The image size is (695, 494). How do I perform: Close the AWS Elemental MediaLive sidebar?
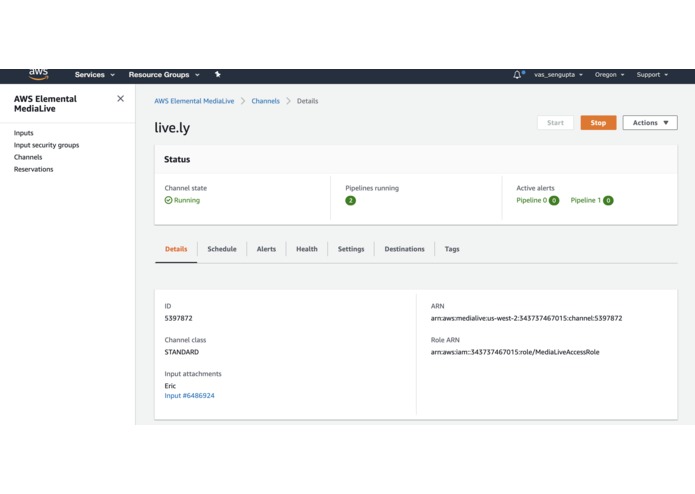click(121, 98)
